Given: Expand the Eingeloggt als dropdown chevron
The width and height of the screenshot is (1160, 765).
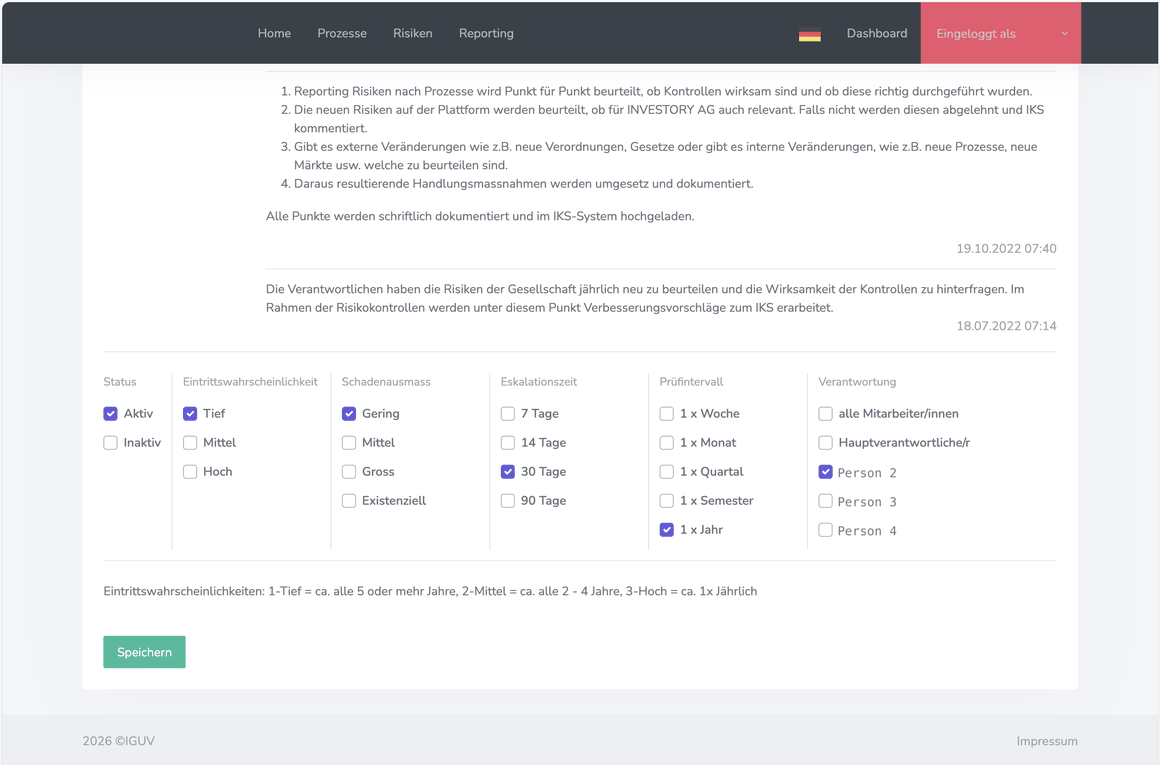Looking at the screenshot, I should [1065, 33].
